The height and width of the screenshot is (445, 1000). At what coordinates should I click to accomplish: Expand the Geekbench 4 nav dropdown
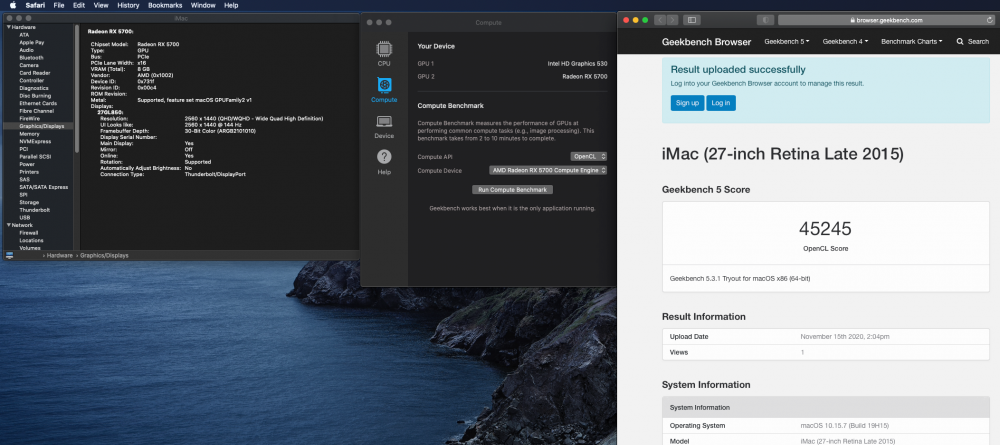pyautogui.click(x=845, y=41)
